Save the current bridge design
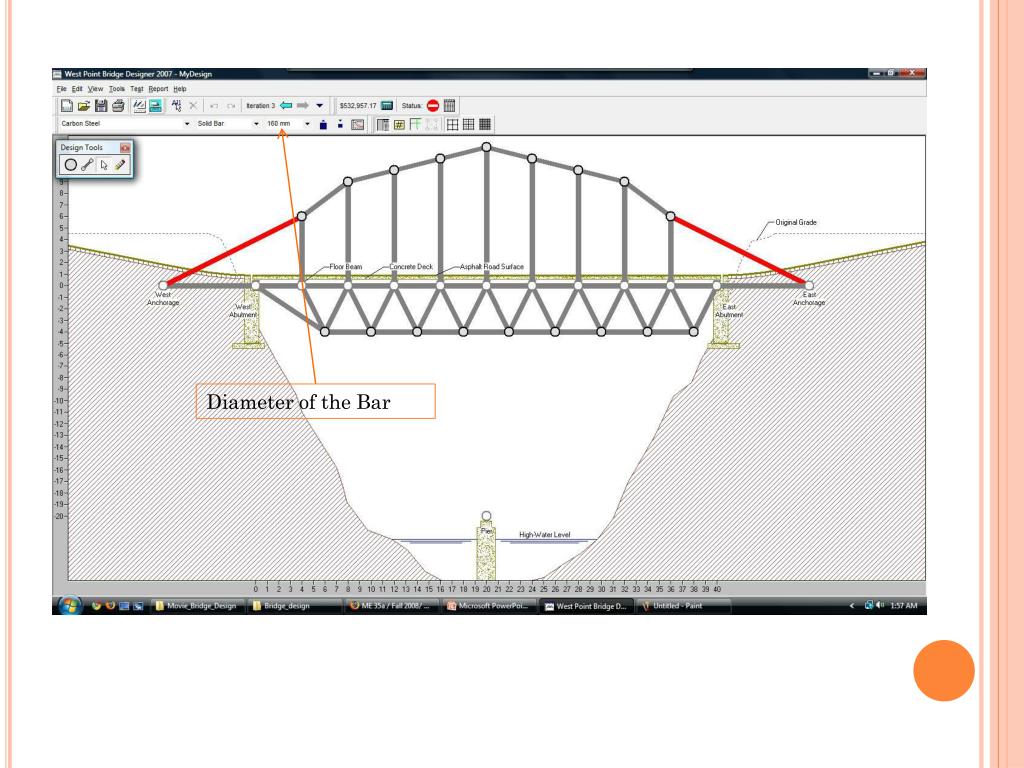Screen dimensions: 1024x768 101,106
